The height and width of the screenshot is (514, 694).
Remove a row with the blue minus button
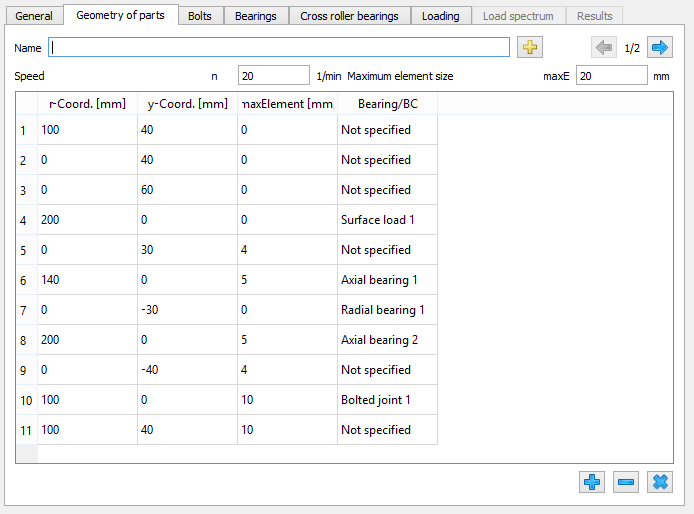pyautogui.click(x=626, y=482)
